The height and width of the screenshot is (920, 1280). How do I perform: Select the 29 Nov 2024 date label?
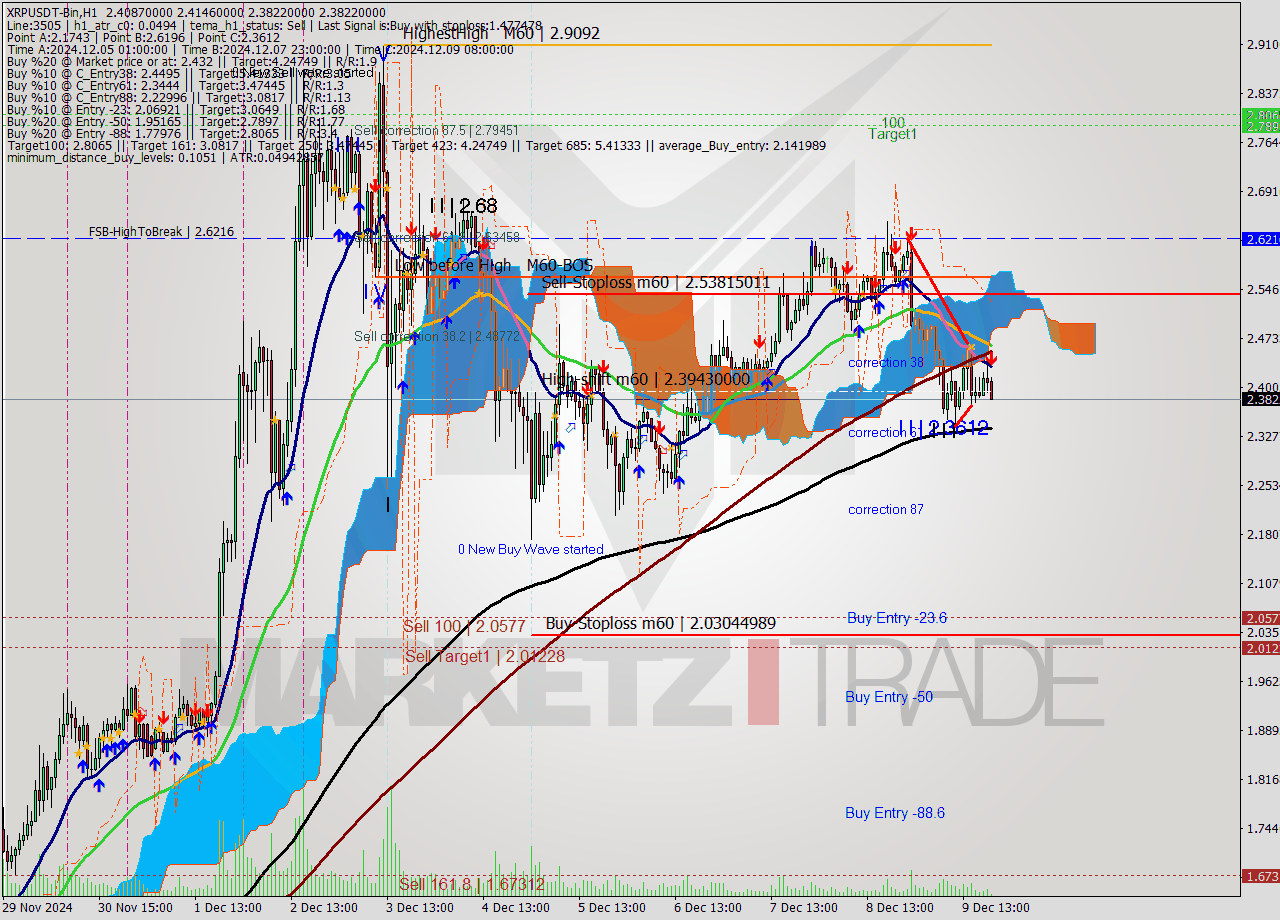pos(36,908)
